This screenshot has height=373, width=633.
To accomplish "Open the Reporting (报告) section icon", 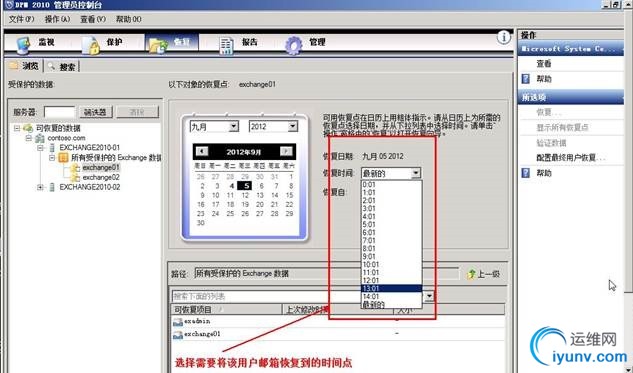I will coord(226,45).
